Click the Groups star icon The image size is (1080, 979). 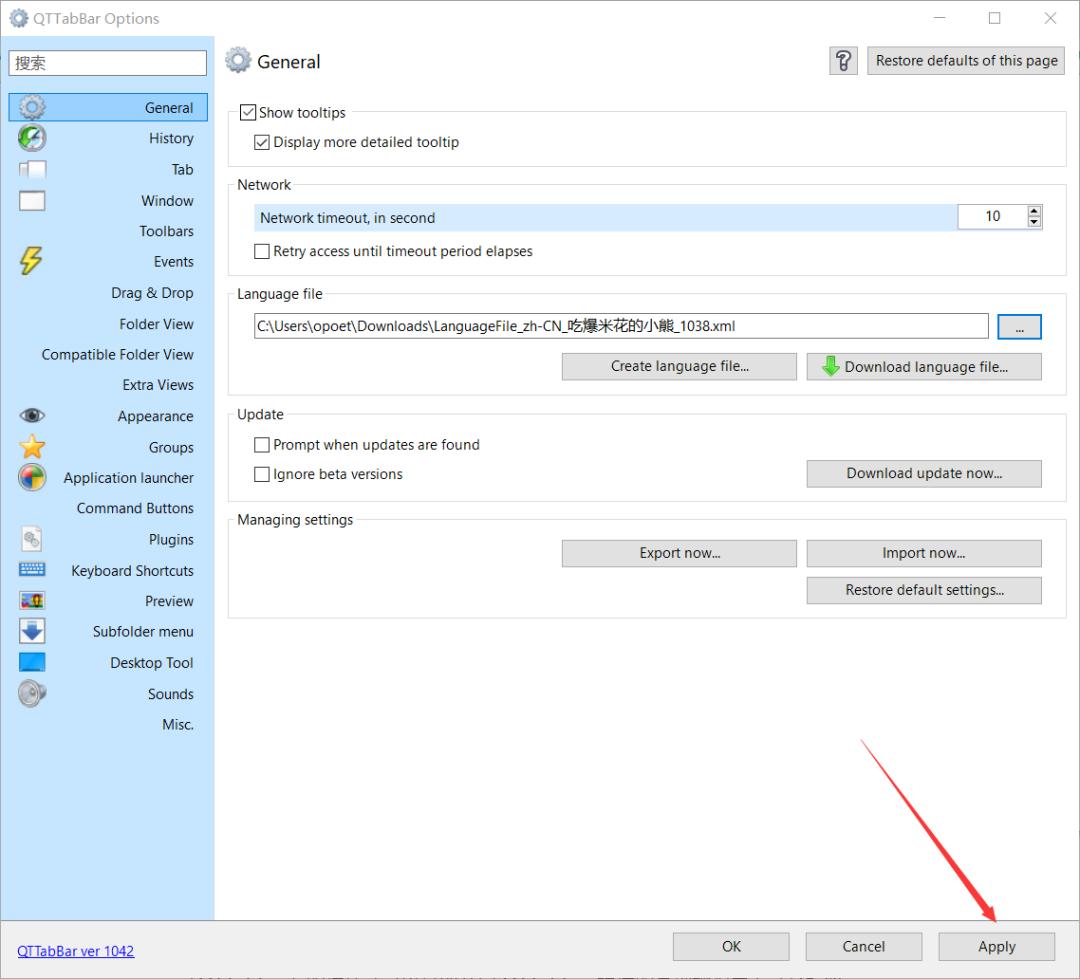pos(32,447)
